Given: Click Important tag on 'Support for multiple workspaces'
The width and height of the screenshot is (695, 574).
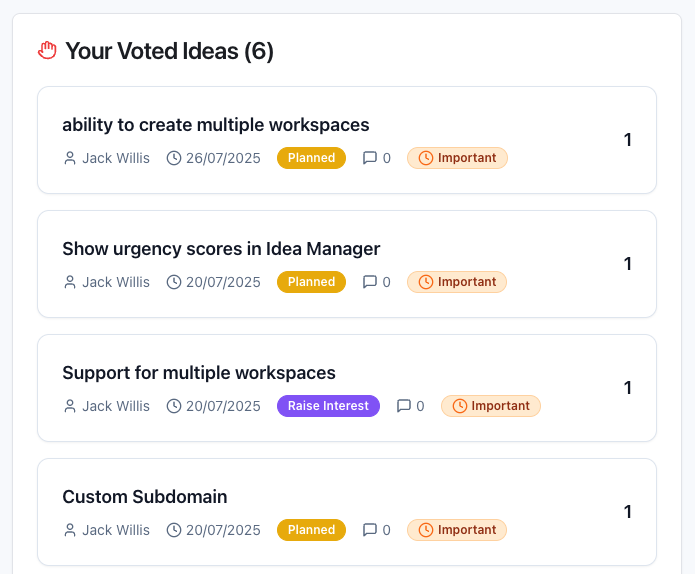Looking at the screenshot, I should point(491,406).
